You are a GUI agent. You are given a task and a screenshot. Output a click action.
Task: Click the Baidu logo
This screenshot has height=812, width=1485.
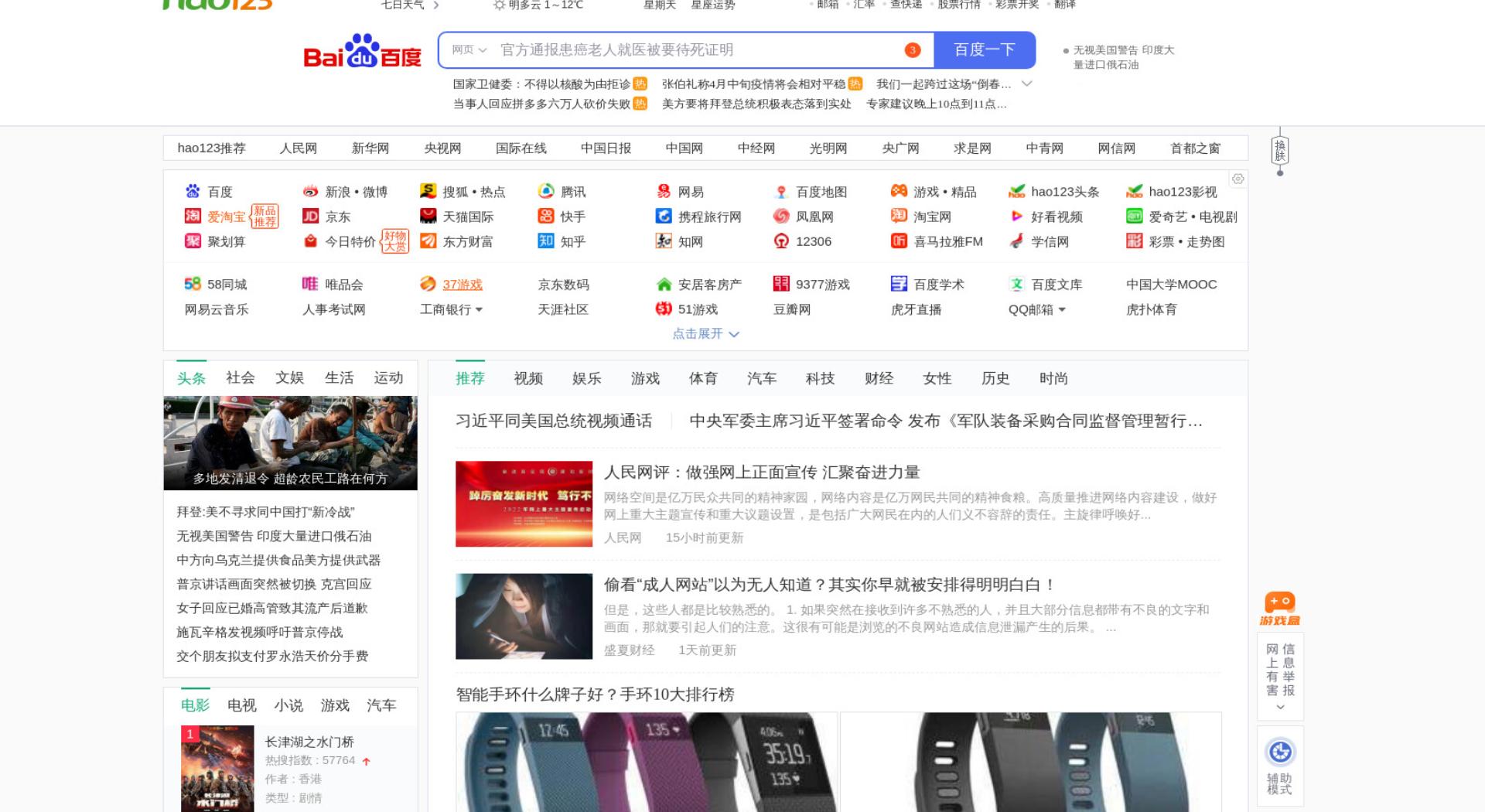tap(362, 51)
